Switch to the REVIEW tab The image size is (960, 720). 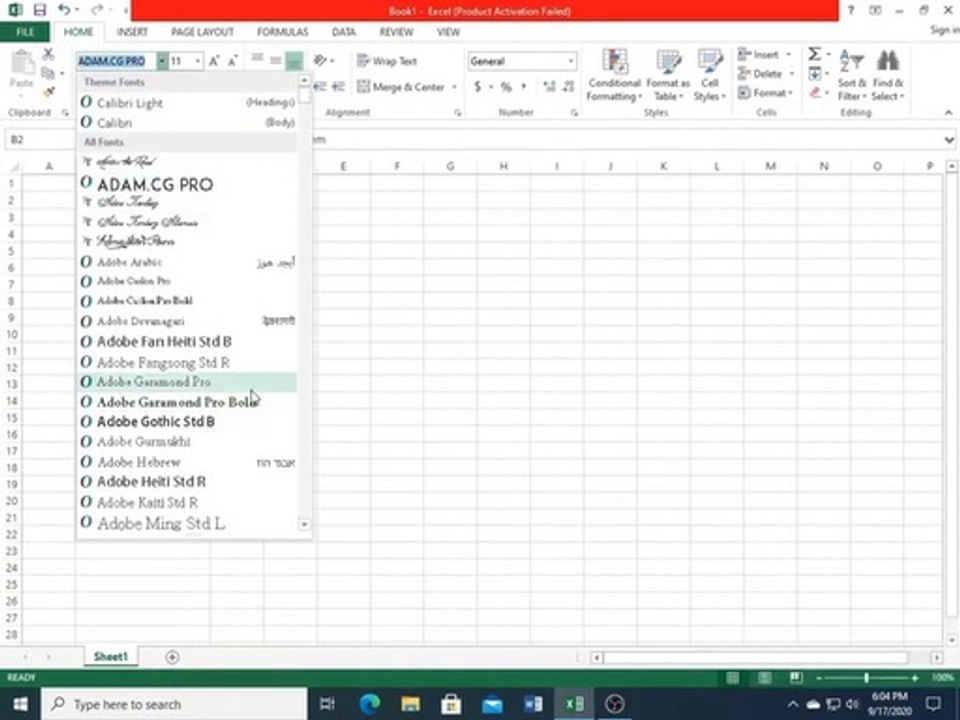(396, 32)
